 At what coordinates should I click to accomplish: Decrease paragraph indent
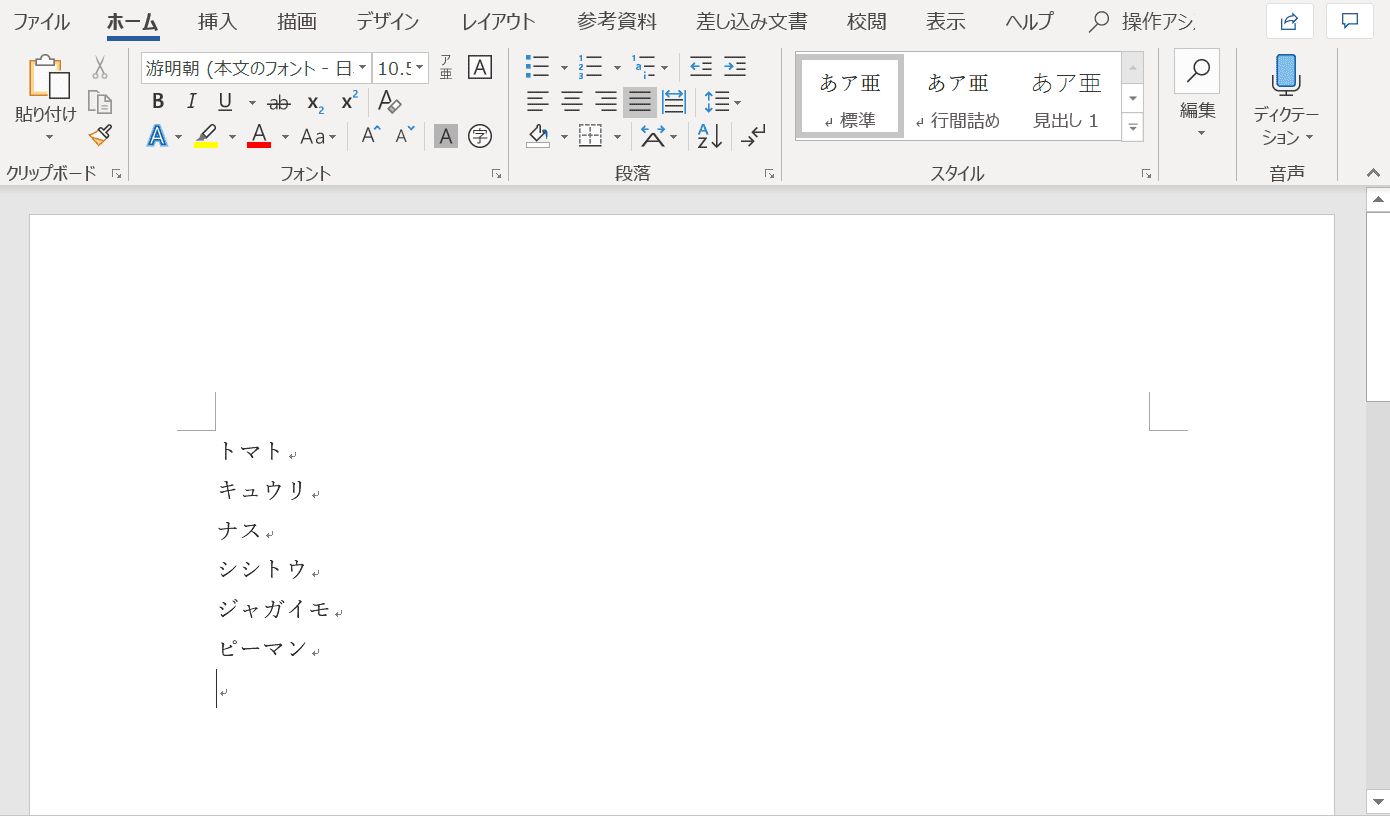click(x=701, y=68)
